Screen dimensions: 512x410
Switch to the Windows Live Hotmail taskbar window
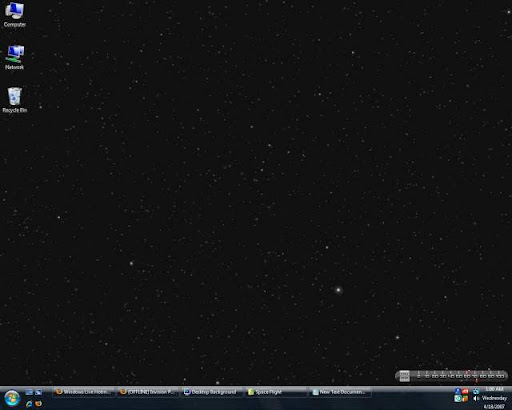[83, 392]
